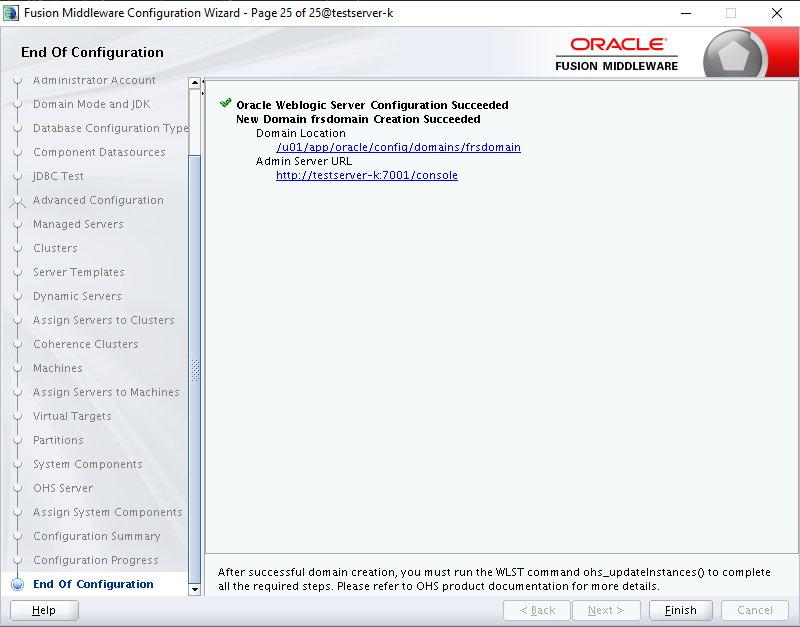Screen dimensions: 800x627
Task: Select Assign System Components step
Action: pyautogui.click(x=108, y=512)
